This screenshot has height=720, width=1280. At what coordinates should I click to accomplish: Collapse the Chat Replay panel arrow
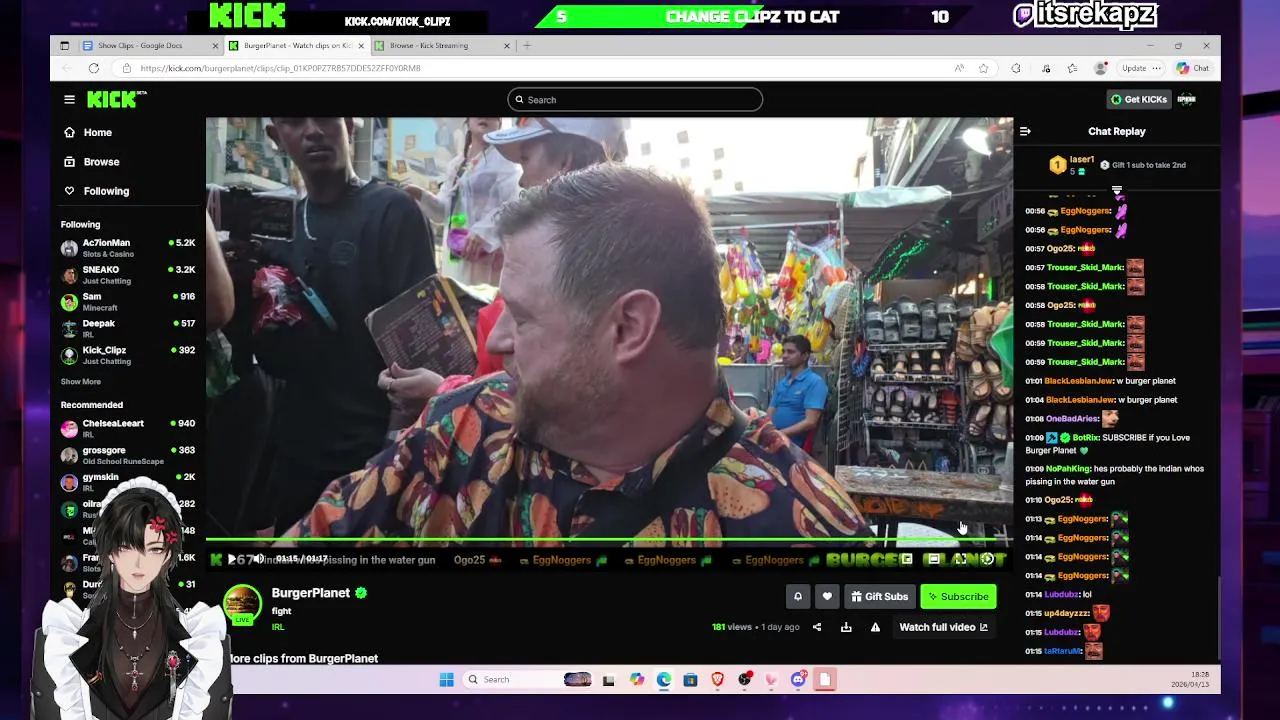[x=1025, y=131]
